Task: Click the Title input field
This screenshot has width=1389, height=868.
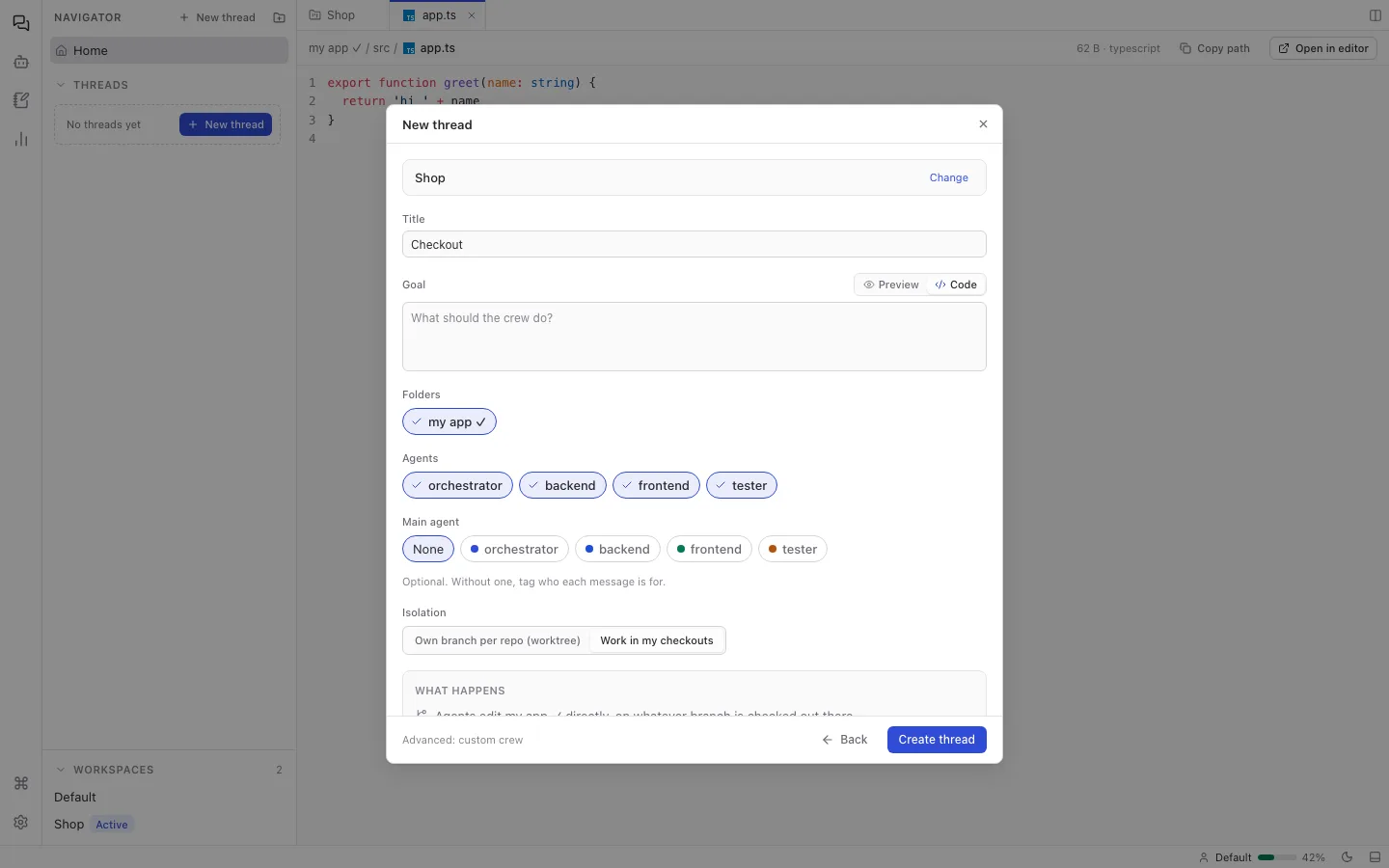Action: point(694,244)
